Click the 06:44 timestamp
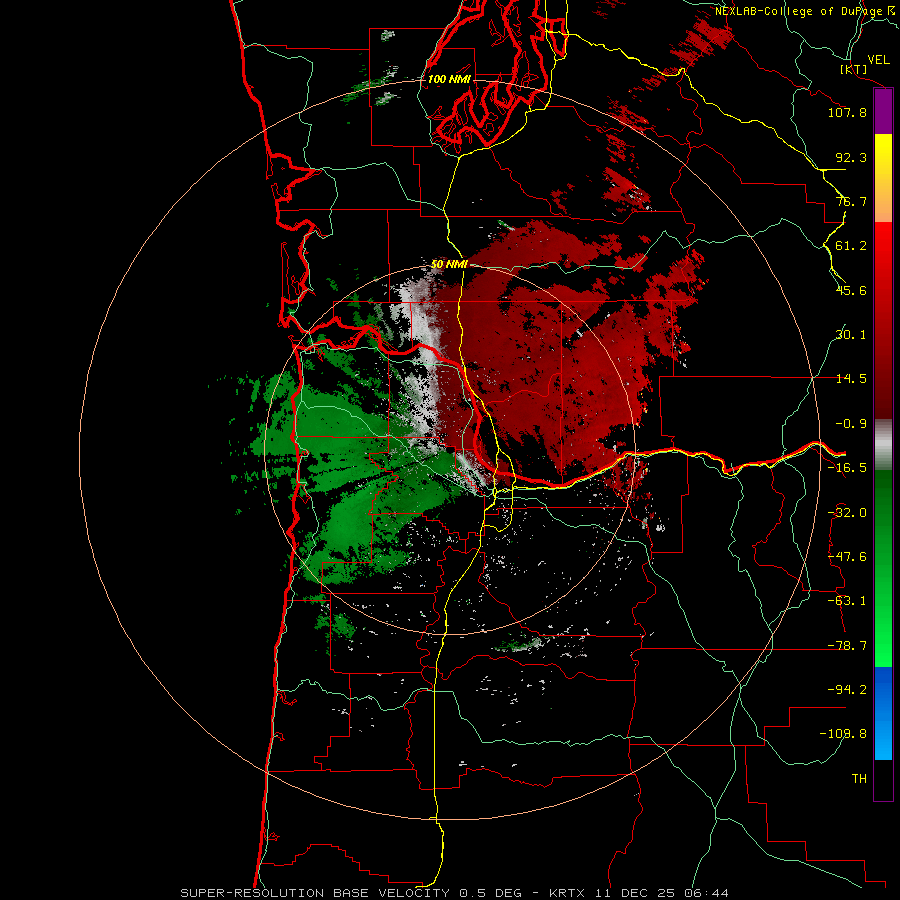The height and width of the screenshot is (900, 900). 707,893
